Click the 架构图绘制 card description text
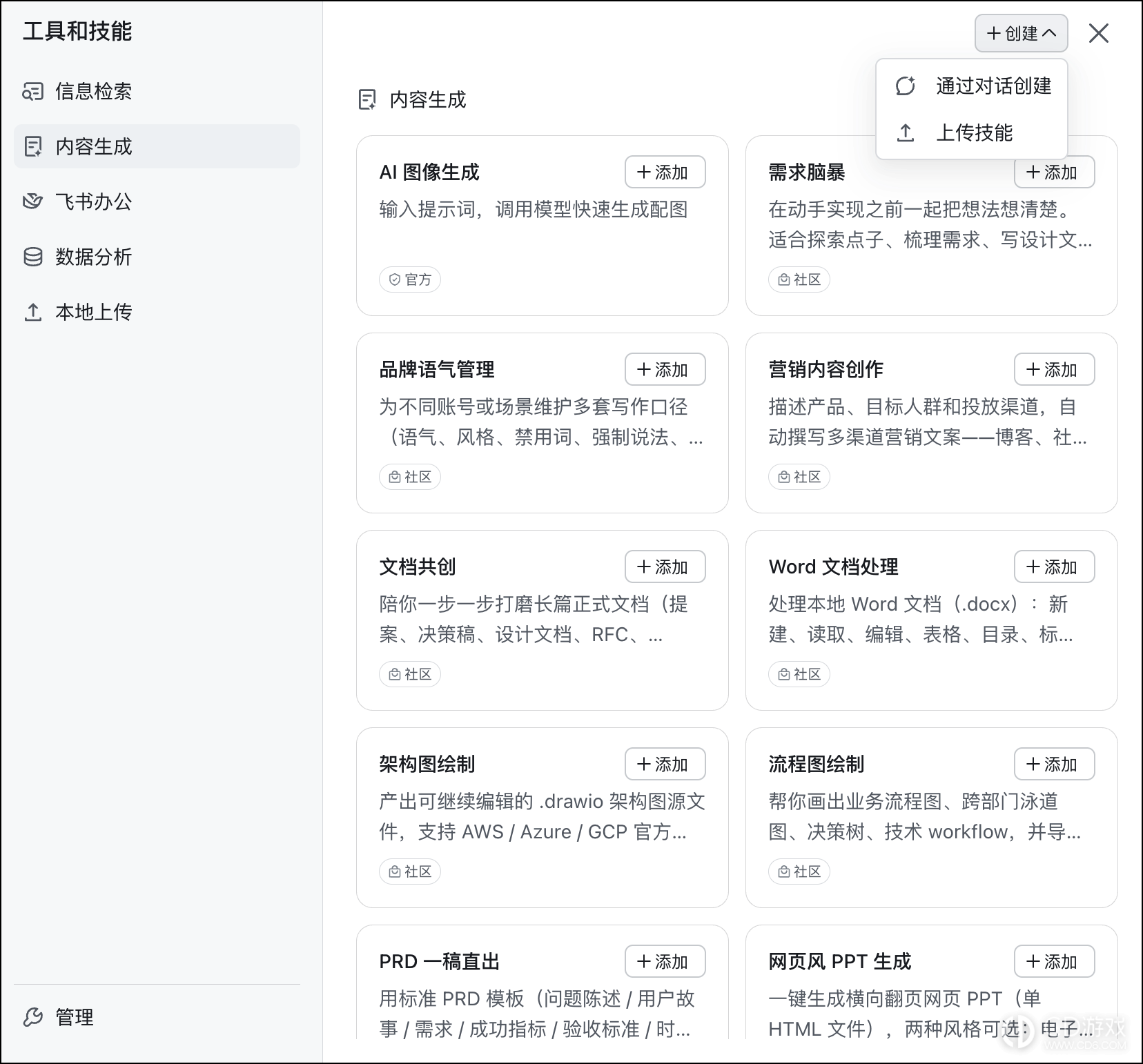 [x=543, y=816]
